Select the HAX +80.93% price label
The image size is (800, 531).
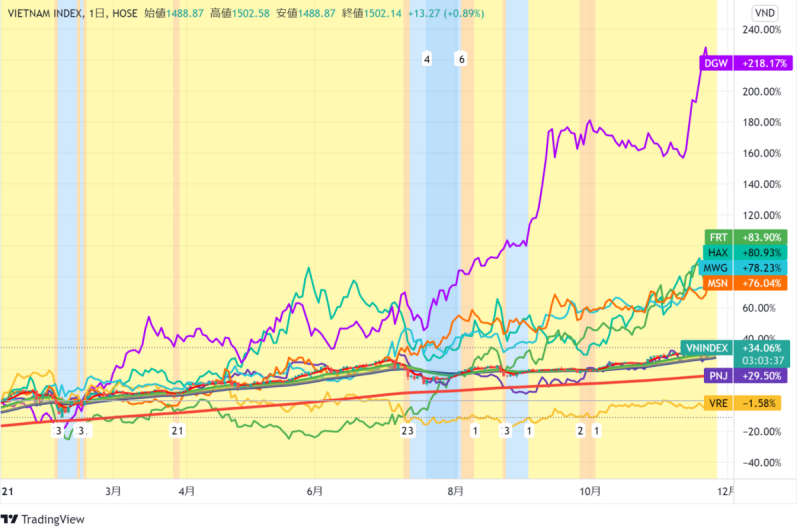[745, 252]
